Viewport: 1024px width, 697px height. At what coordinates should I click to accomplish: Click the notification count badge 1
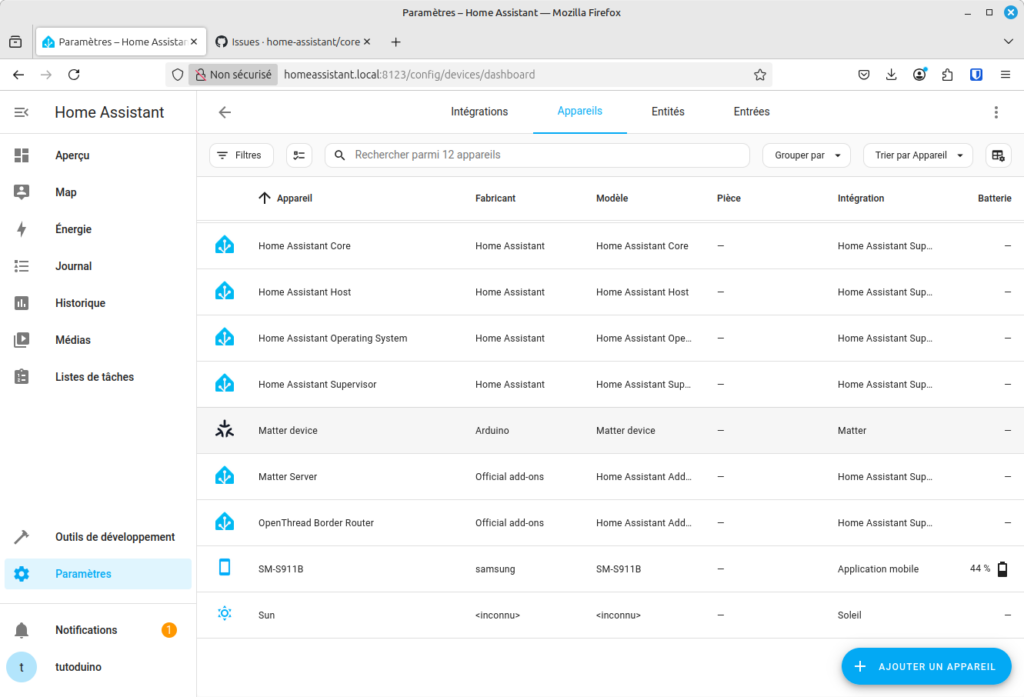[x=169, y=630]
